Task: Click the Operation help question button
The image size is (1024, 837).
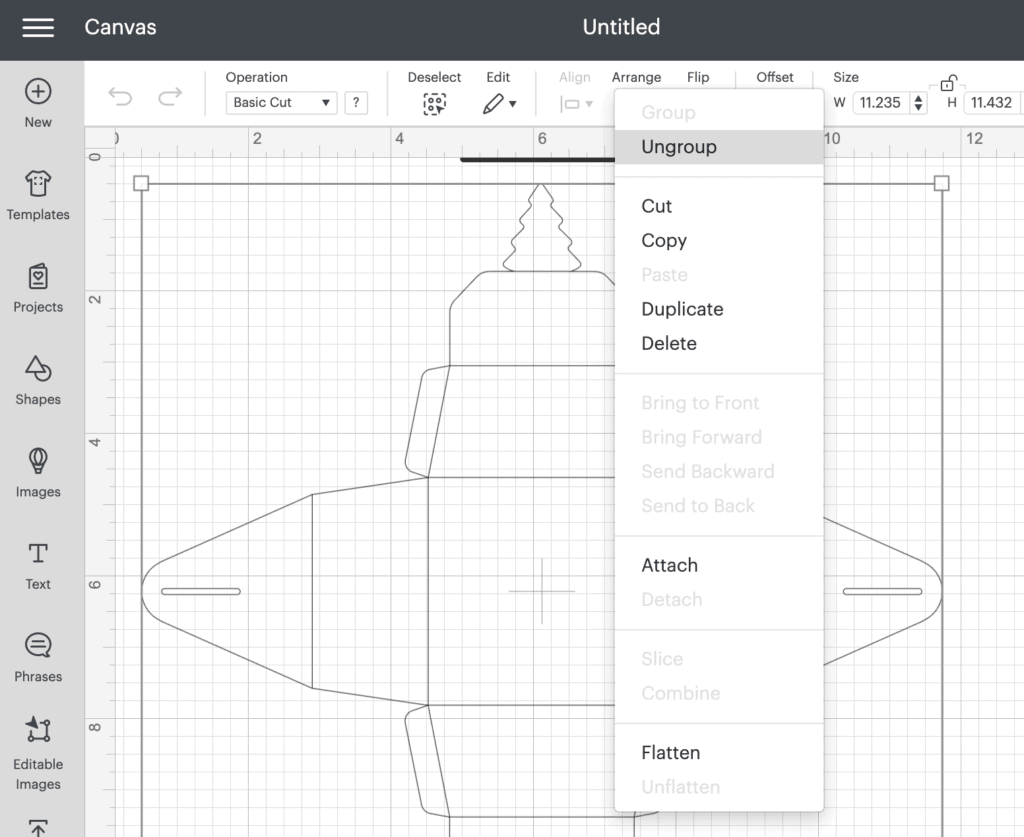Action: tap(356, 103)
